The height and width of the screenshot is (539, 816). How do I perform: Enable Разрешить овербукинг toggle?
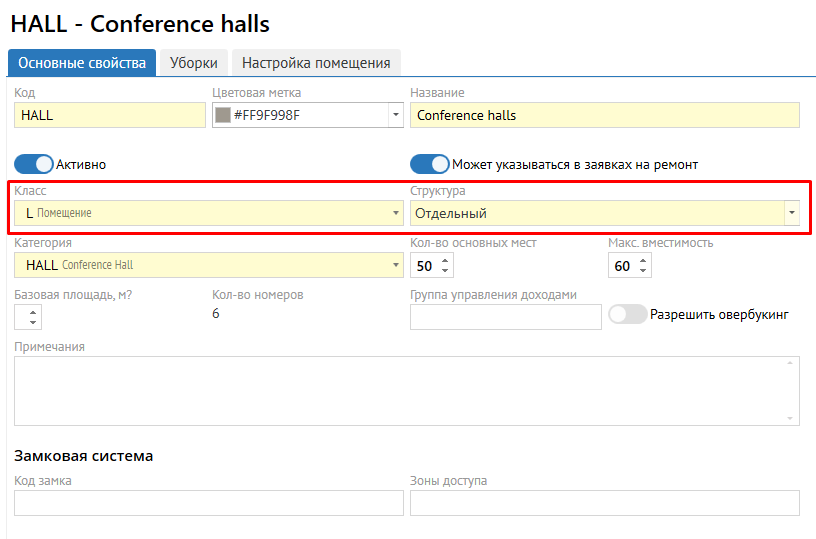[628, 314]
